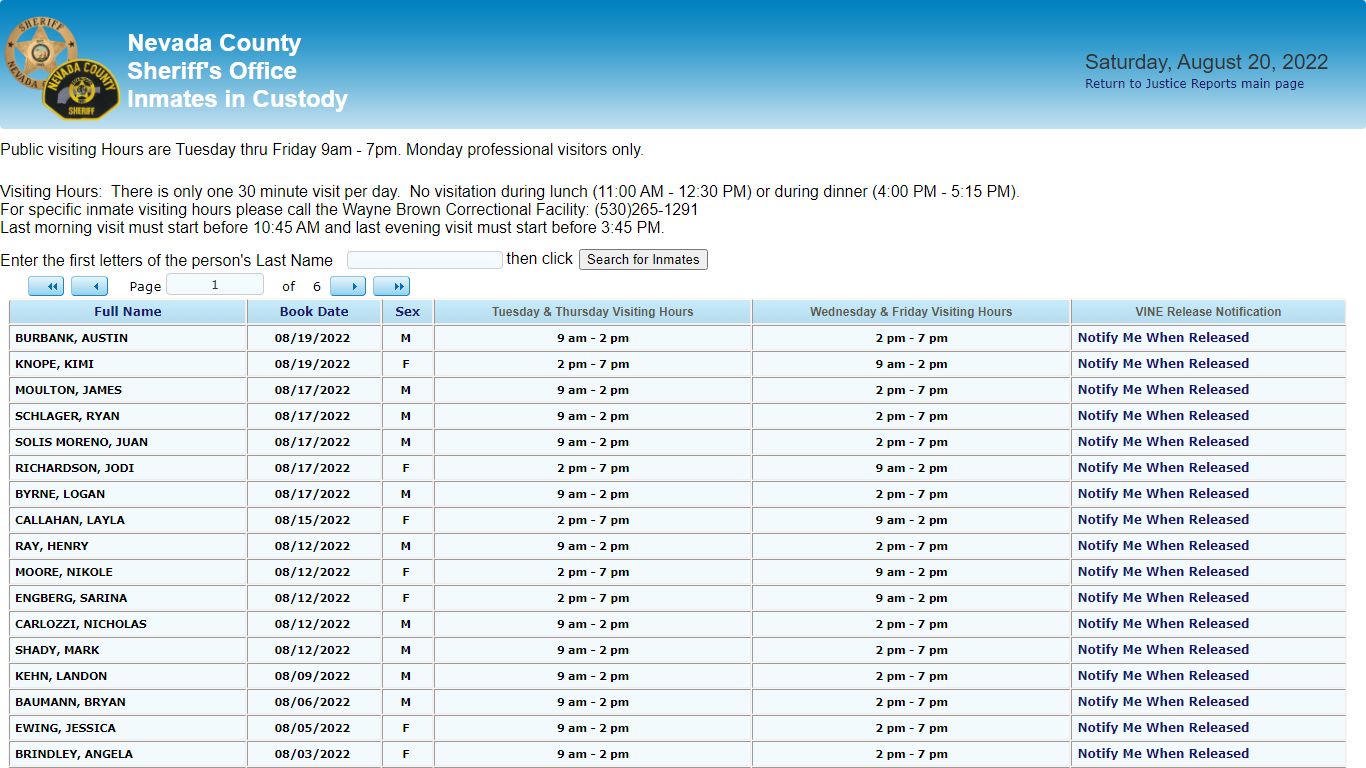Select the name MOULTON, JAMES

click(68, 390)
